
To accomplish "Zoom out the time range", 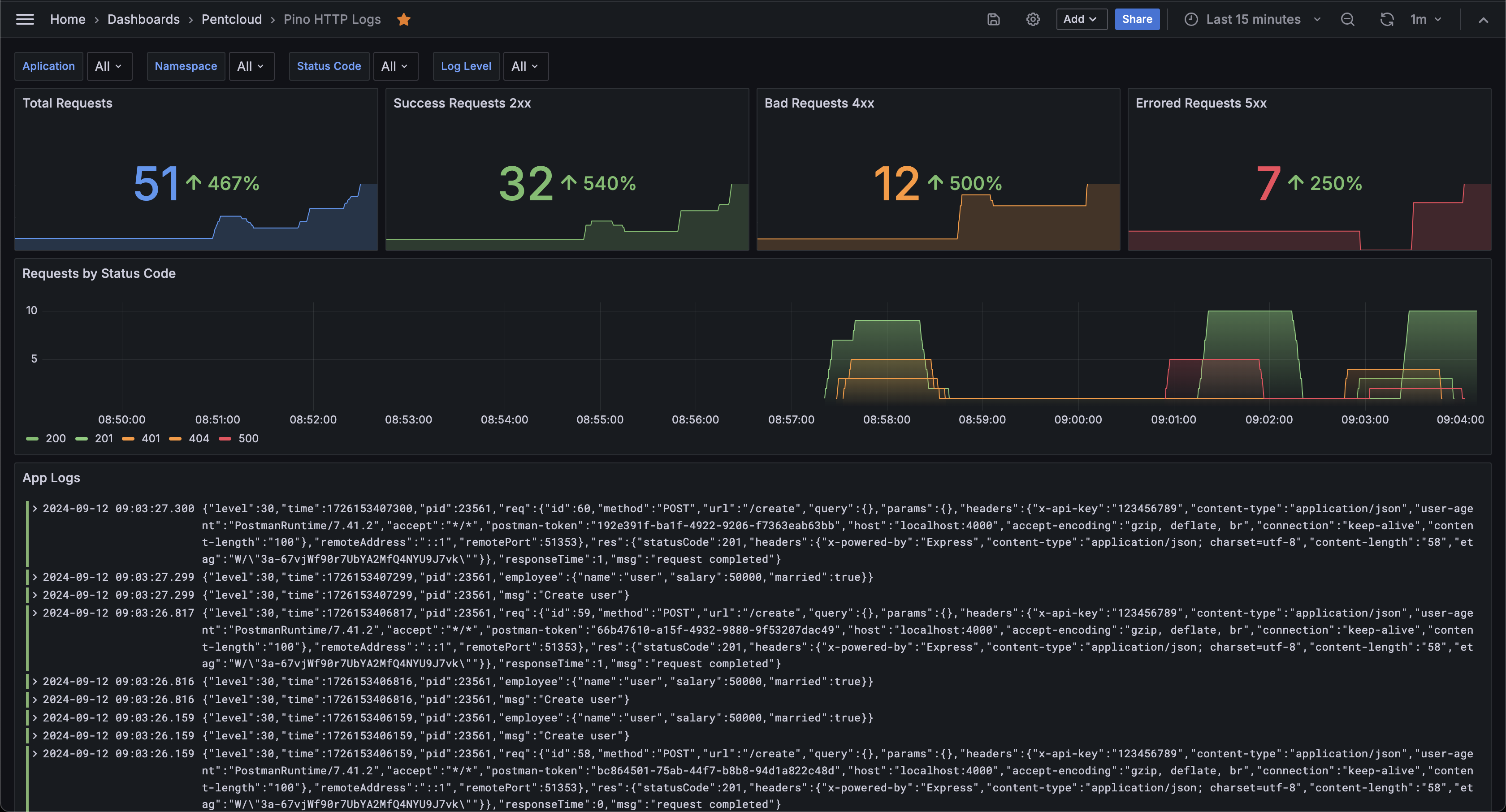I will [1347, 19].
